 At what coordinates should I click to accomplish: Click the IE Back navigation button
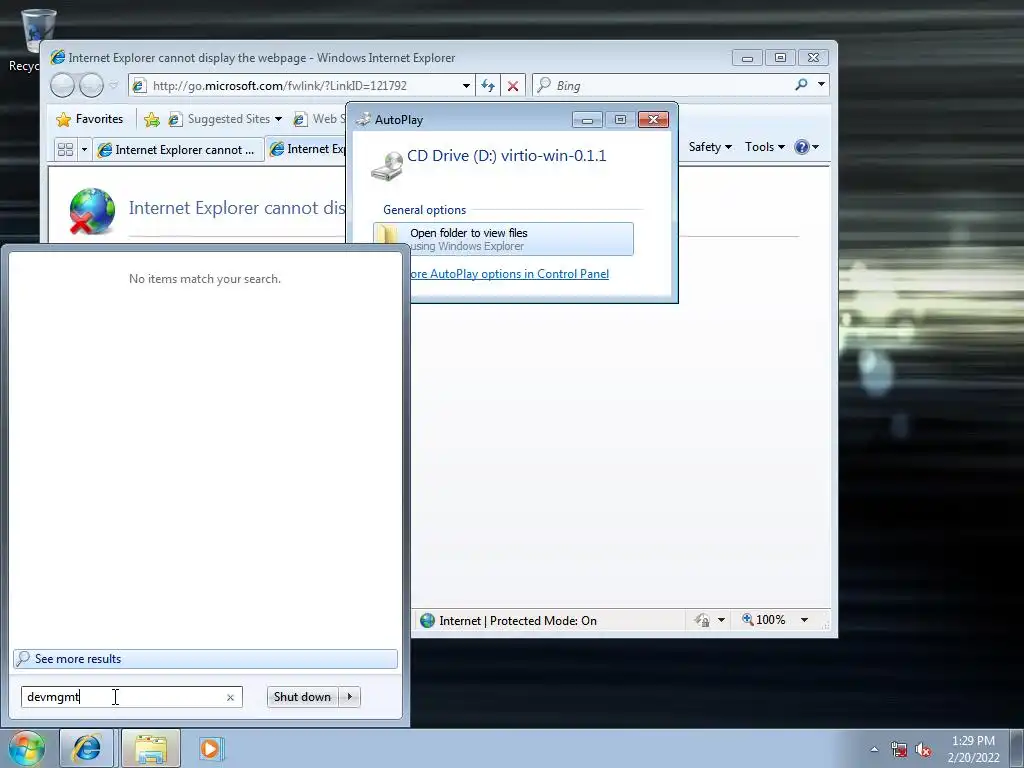click(x=63, y=86)
